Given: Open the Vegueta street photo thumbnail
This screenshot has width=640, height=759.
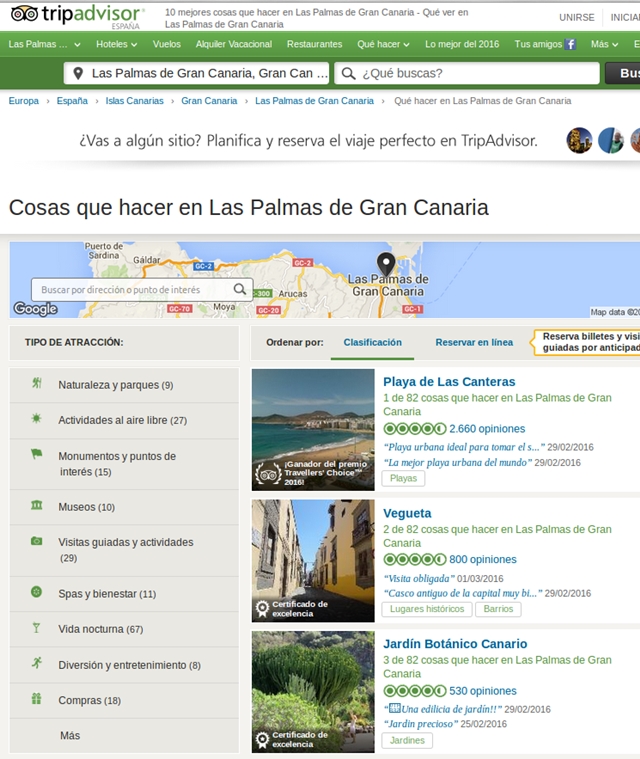Looking at the screenshot, I should 313,561.
